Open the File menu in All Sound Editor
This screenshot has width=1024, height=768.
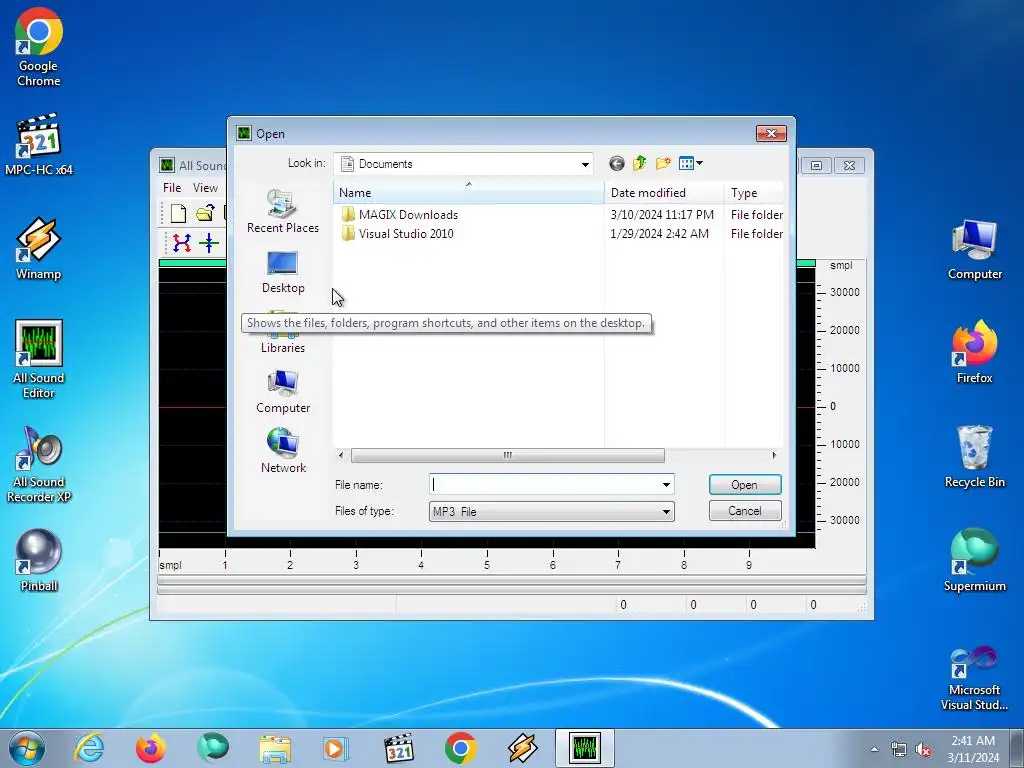click(172, 188)
